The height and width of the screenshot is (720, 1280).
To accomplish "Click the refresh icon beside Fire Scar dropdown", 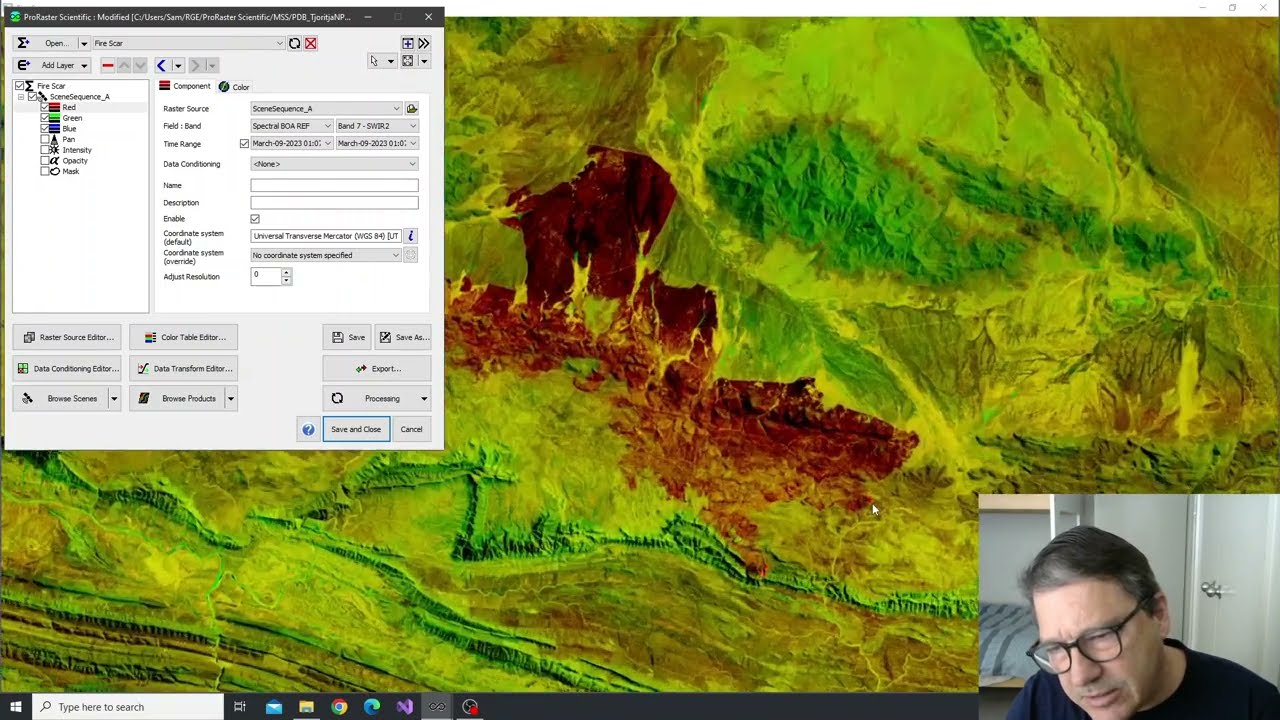I will 294,43.
